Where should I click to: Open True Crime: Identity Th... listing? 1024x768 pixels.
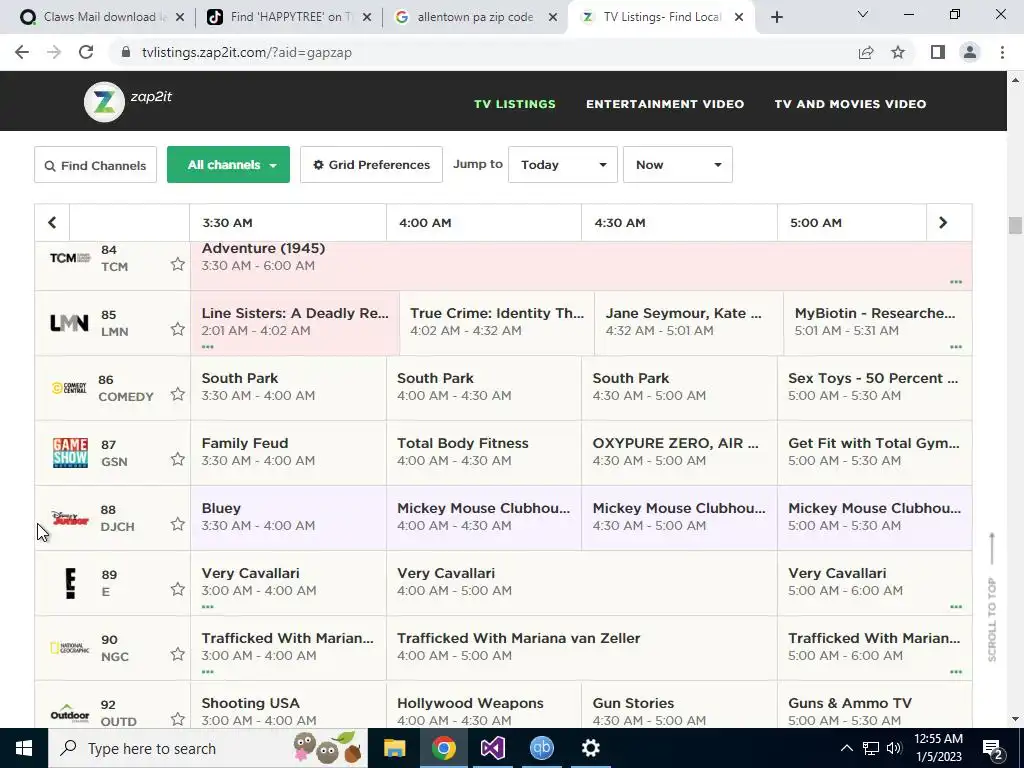(497, 323)
